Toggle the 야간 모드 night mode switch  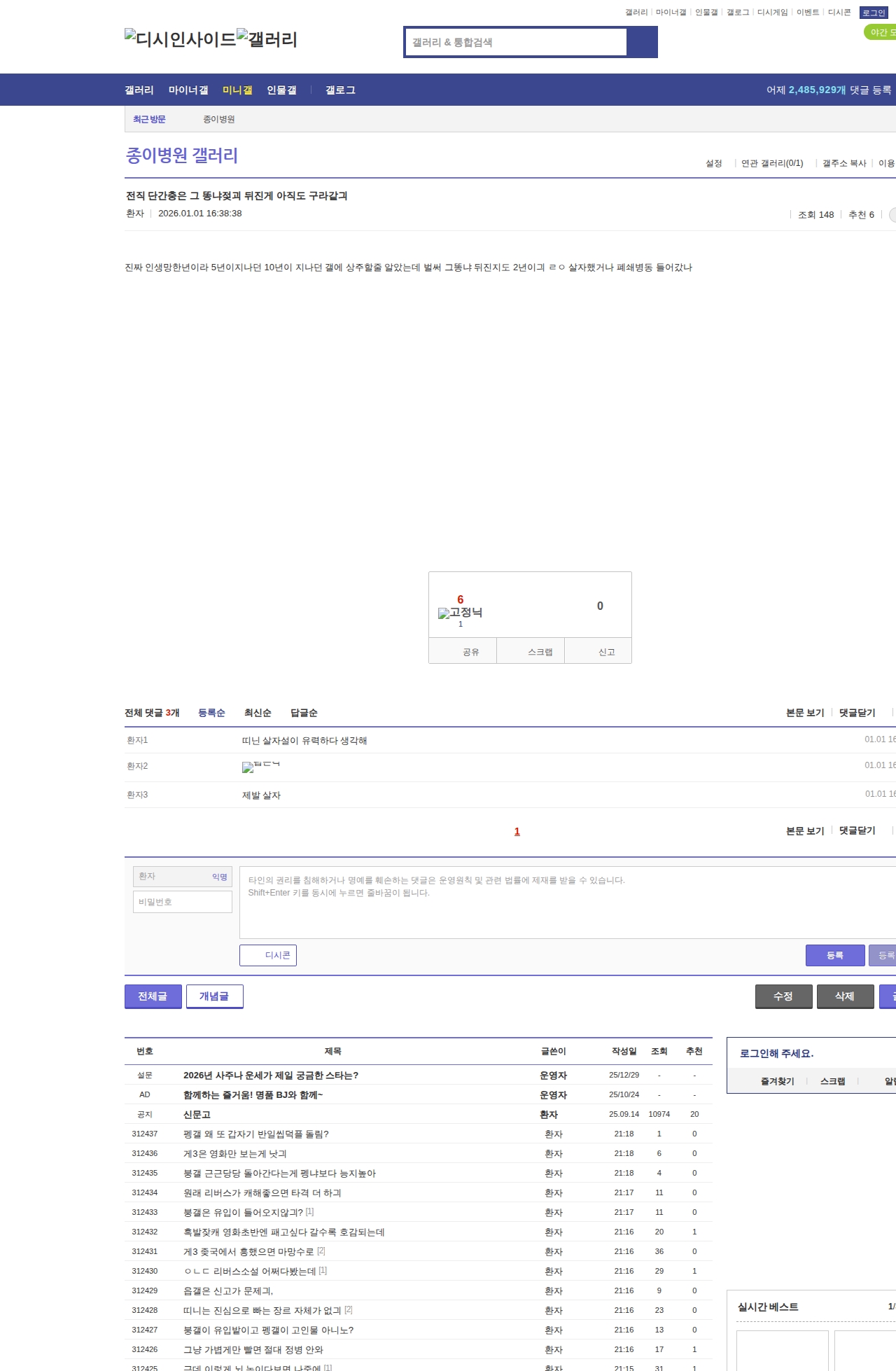point(881,32)
